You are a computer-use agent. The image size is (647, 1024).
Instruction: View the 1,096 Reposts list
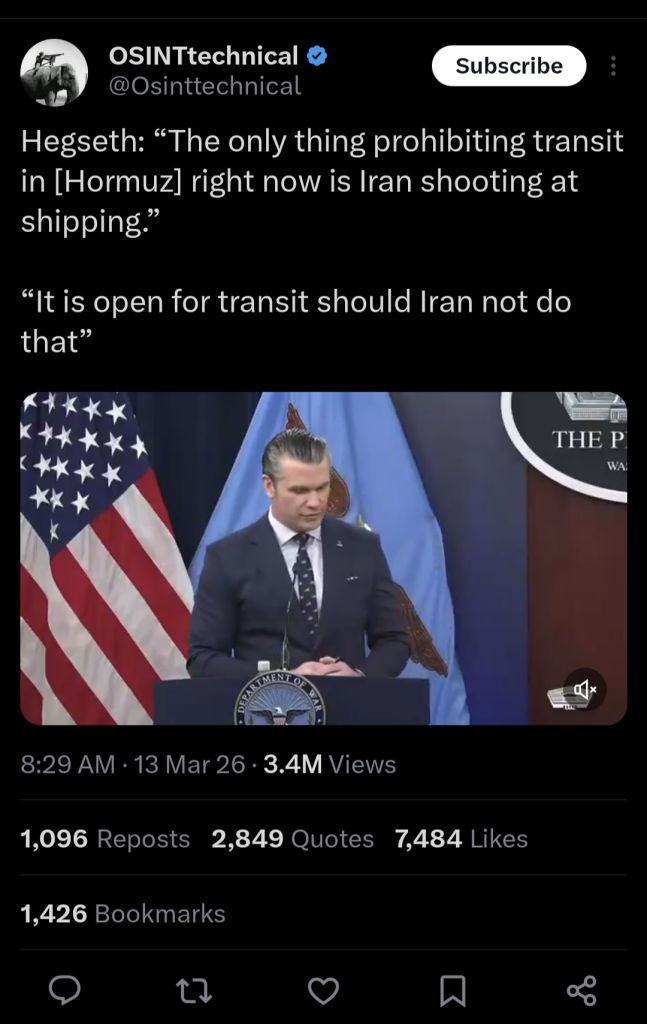pos(105,839)
